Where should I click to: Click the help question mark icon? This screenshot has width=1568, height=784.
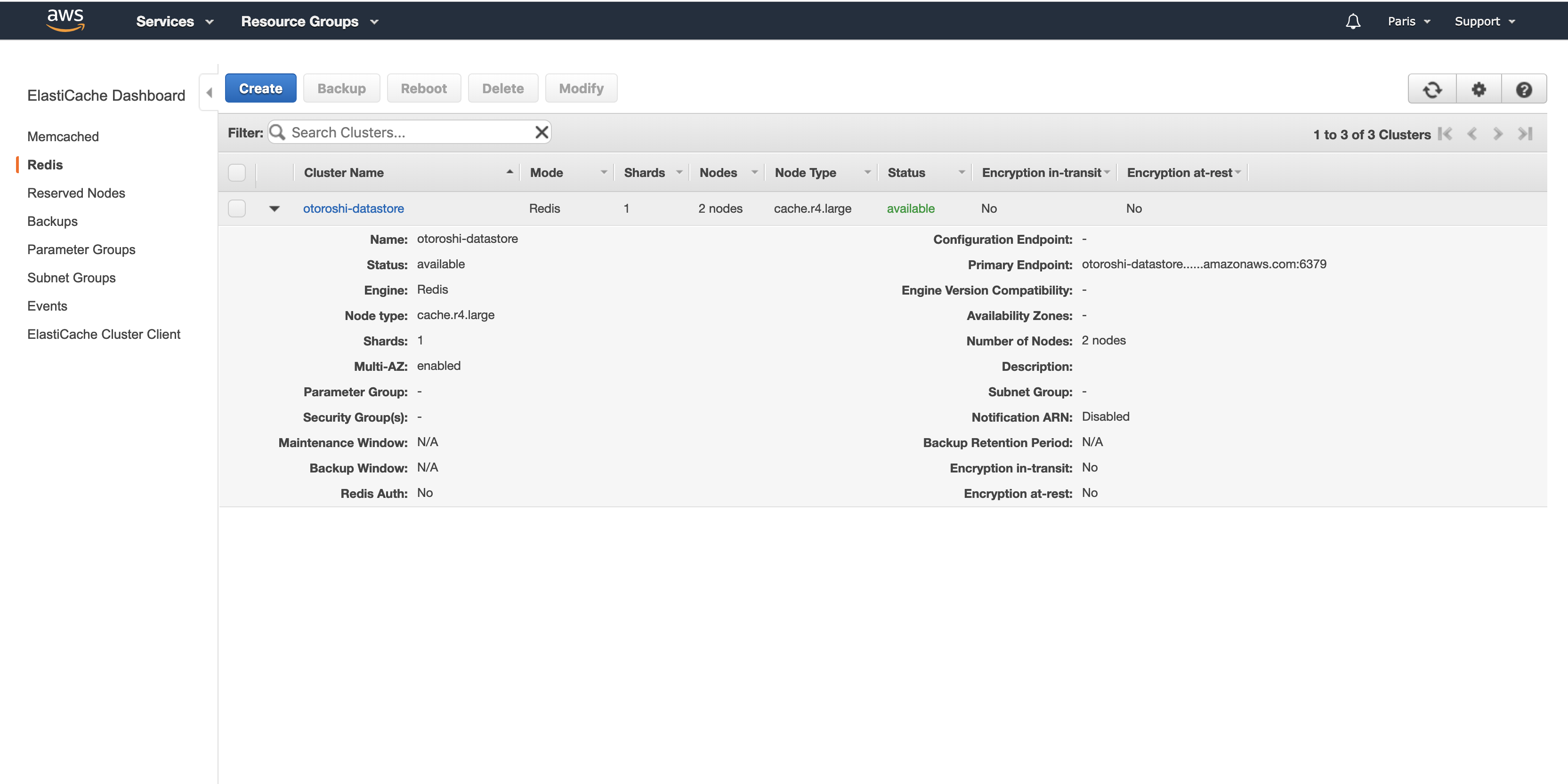[1524, 89]
